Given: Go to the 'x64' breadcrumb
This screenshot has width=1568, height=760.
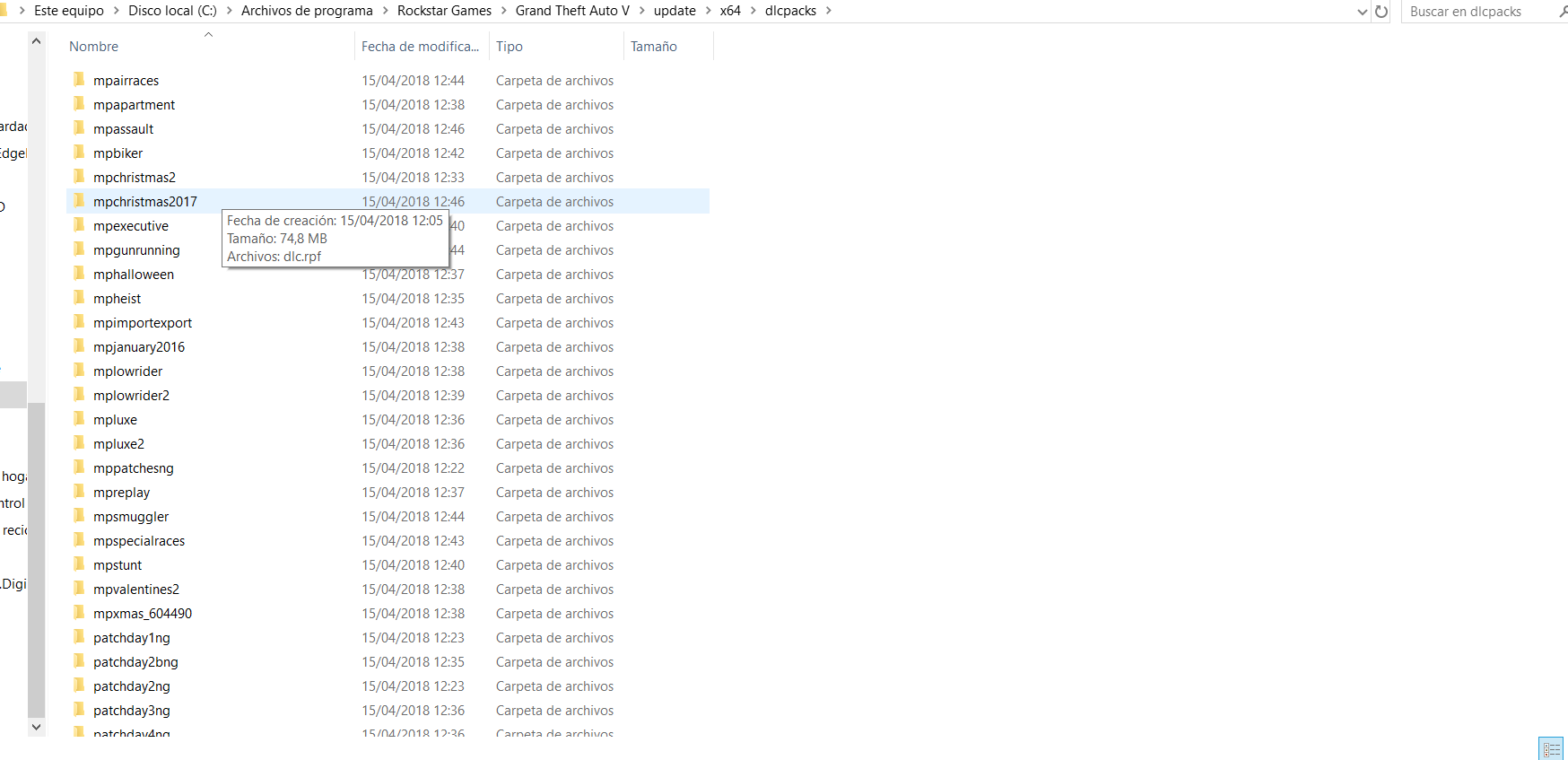Looking at the screenshot, I should (x=730, y=11).
